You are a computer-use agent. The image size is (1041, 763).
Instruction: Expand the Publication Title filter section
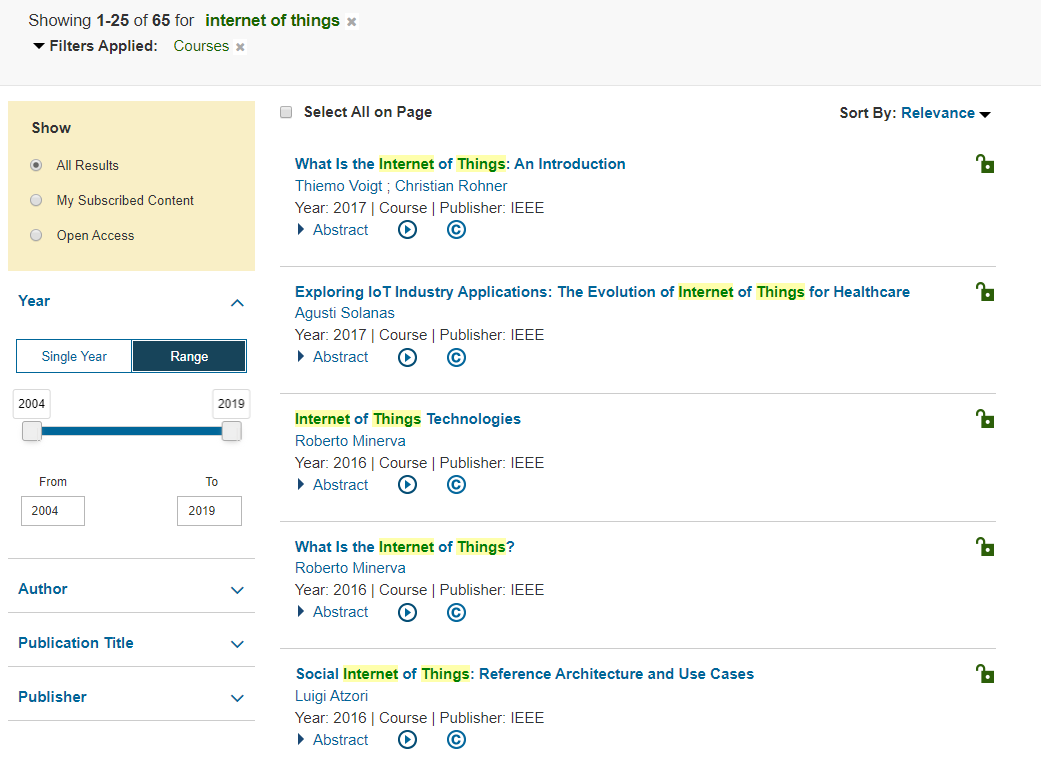pyautogui.click(x=131, y=643)
